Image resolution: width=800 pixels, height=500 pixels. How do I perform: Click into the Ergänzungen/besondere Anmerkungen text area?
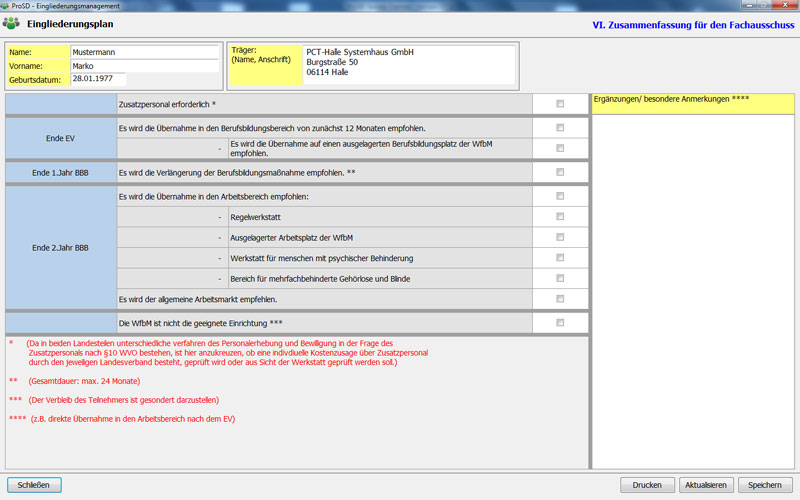pyautogui.click(x=692, y=290)
